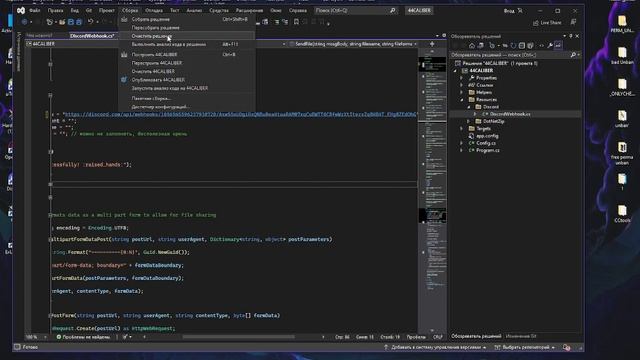
Task: Open the Git menu
Action: click(89, 11)
